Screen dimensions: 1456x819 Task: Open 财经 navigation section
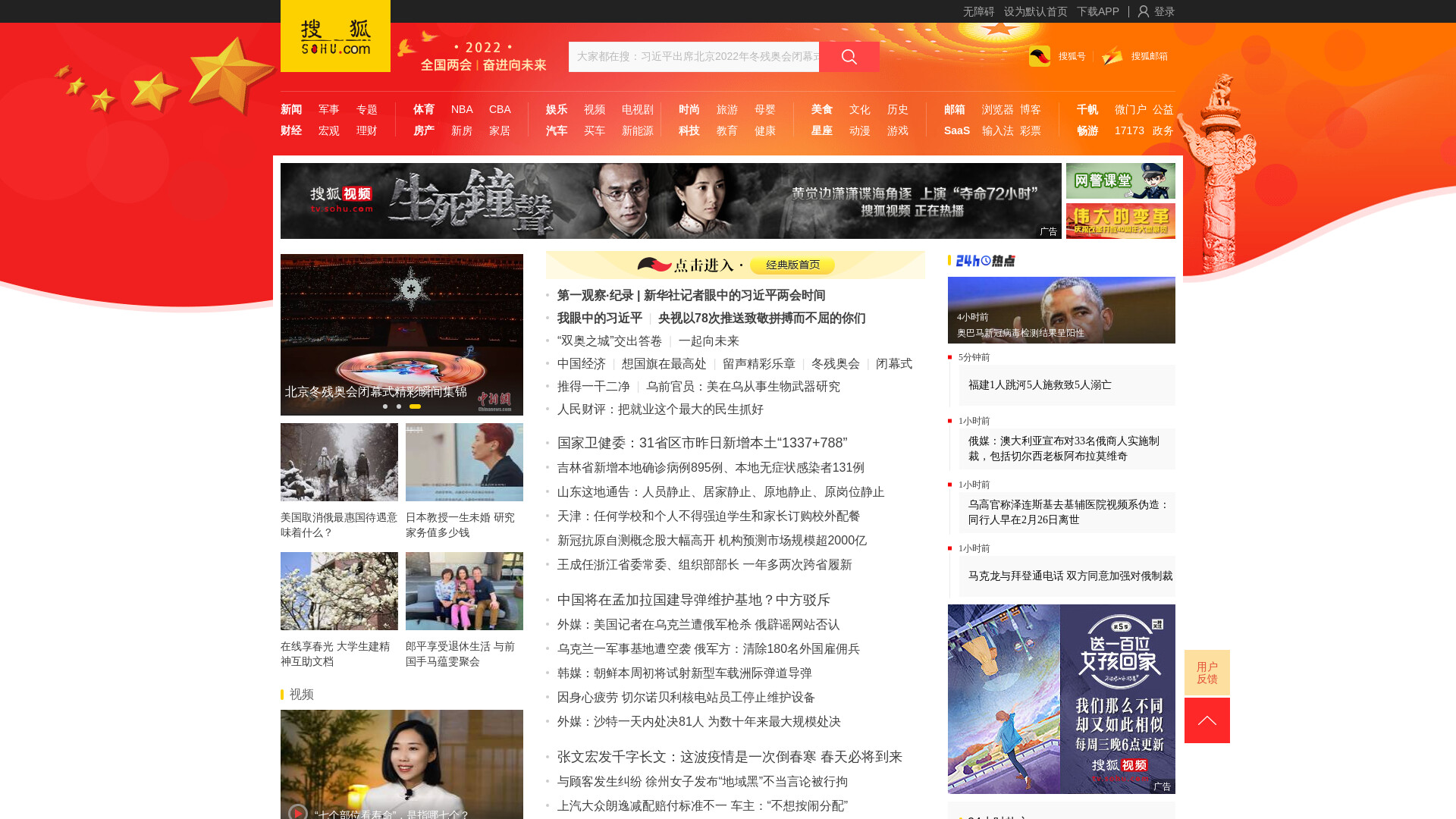[x=291, y=130]
